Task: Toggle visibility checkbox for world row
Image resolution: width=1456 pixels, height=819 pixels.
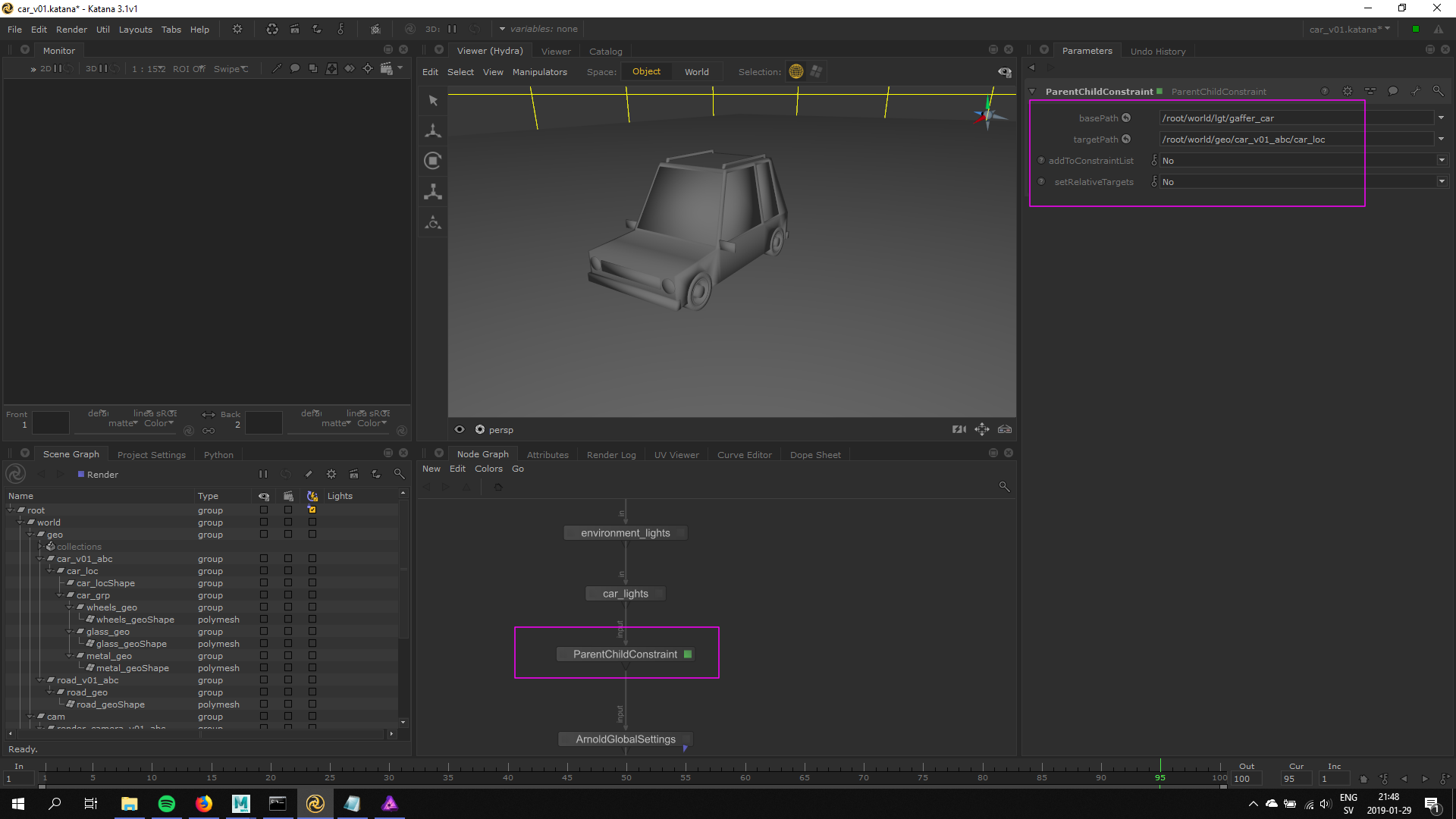Action: 264,522
